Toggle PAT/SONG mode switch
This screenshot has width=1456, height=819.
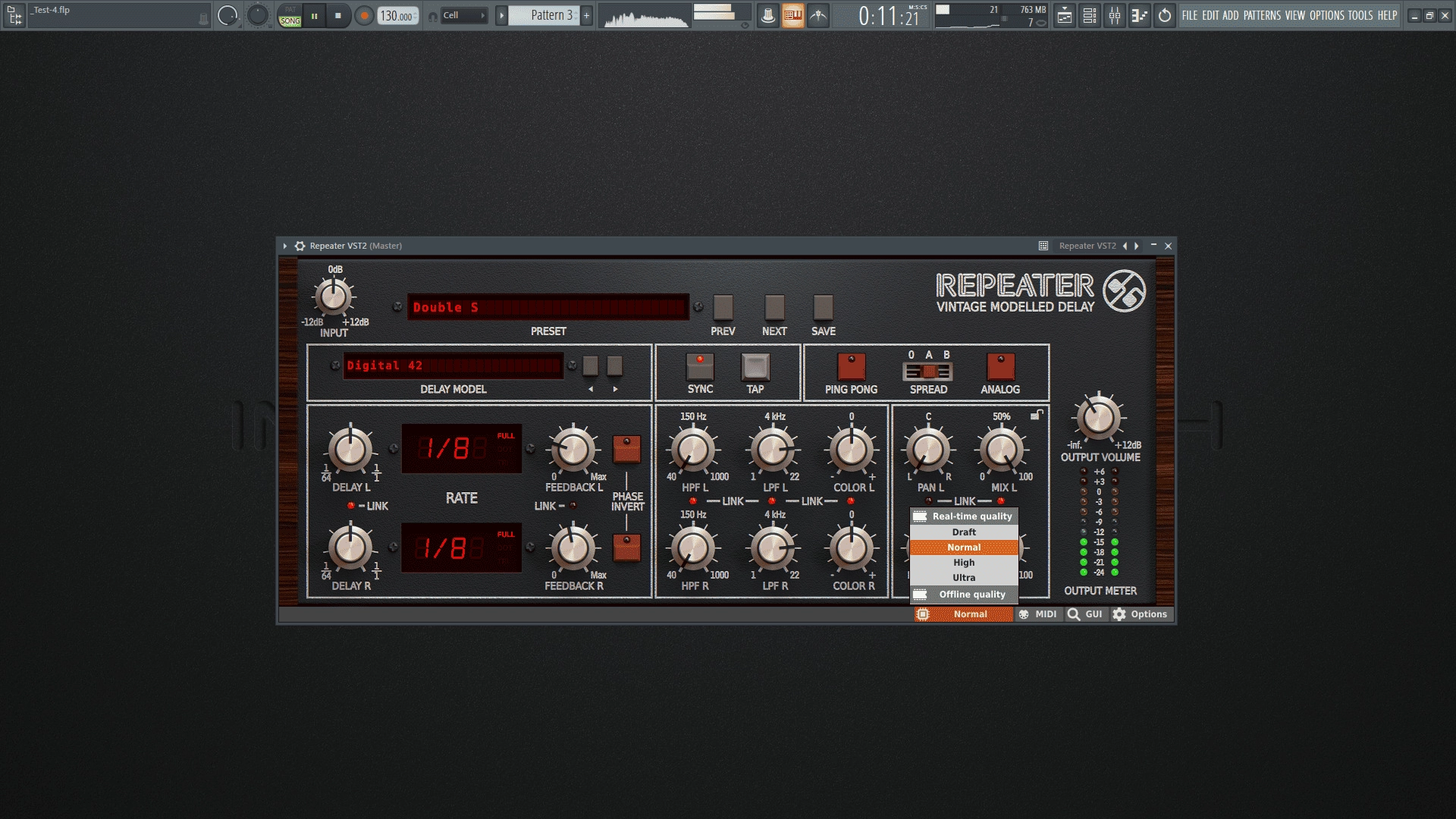pyautogui.click(x=290, y=15)
